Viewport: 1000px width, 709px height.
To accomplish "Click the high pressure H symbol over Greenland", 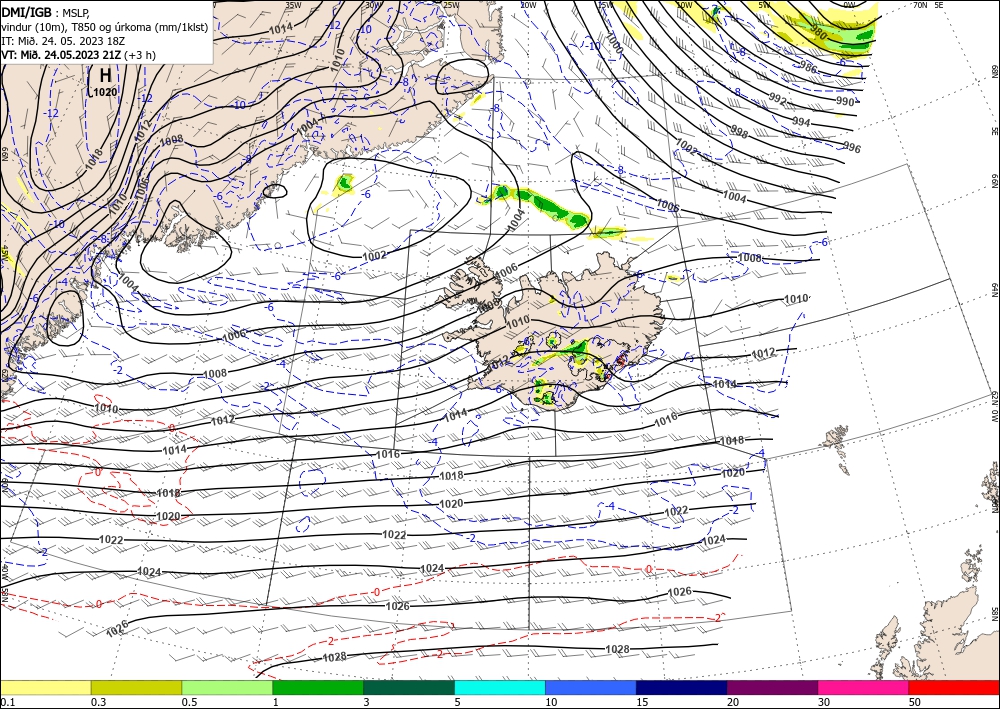I will 105,75.
